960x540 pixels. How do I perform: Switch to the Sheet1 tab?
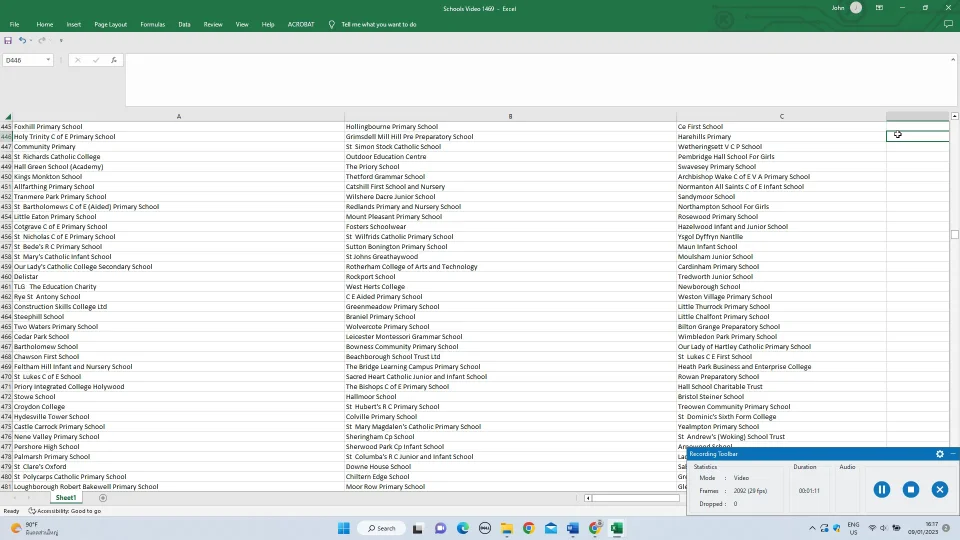(66, 498)
